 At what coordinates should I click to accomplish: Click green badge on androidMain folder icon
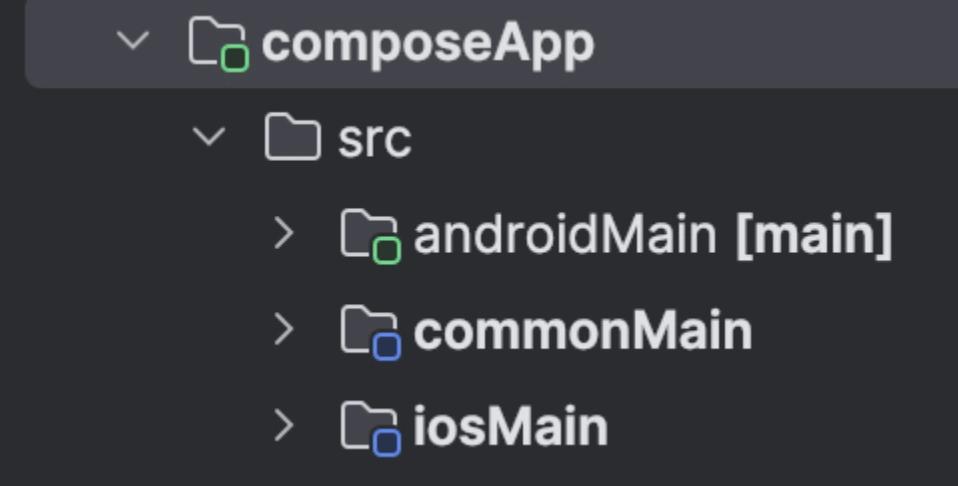(x=386, y=250)
